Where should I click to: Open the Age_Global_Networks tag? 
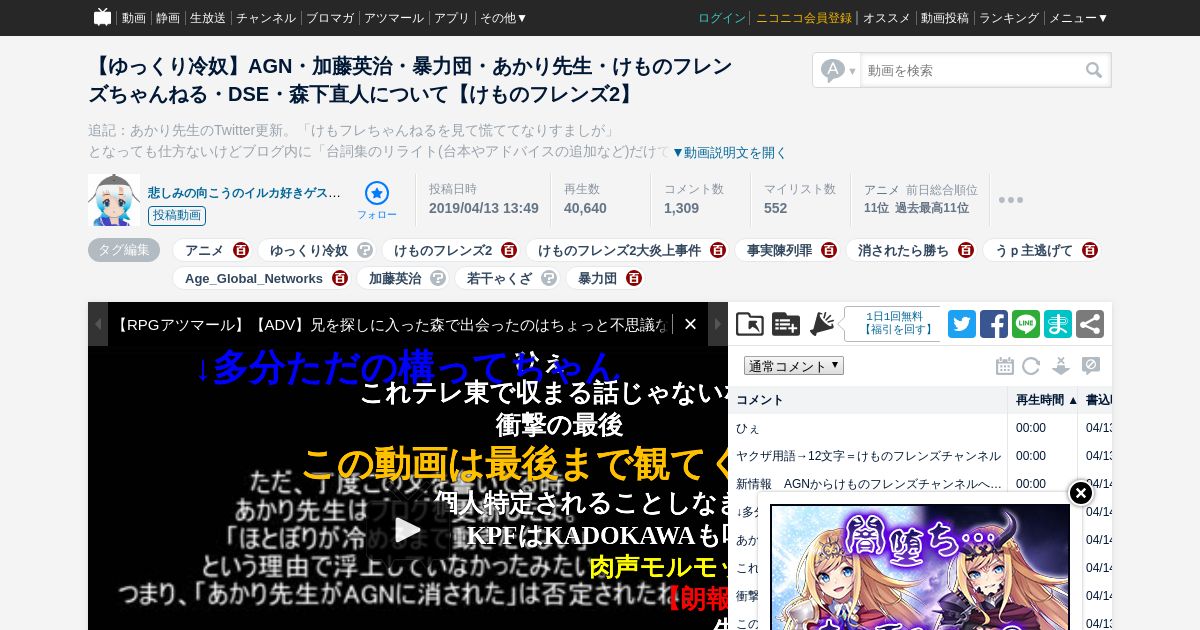(x=254, y=278)
